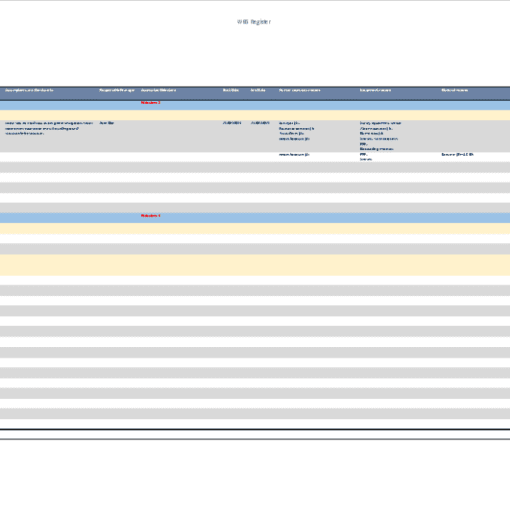Select the End Date column header

pyautogui.click(x=258, y=90)
